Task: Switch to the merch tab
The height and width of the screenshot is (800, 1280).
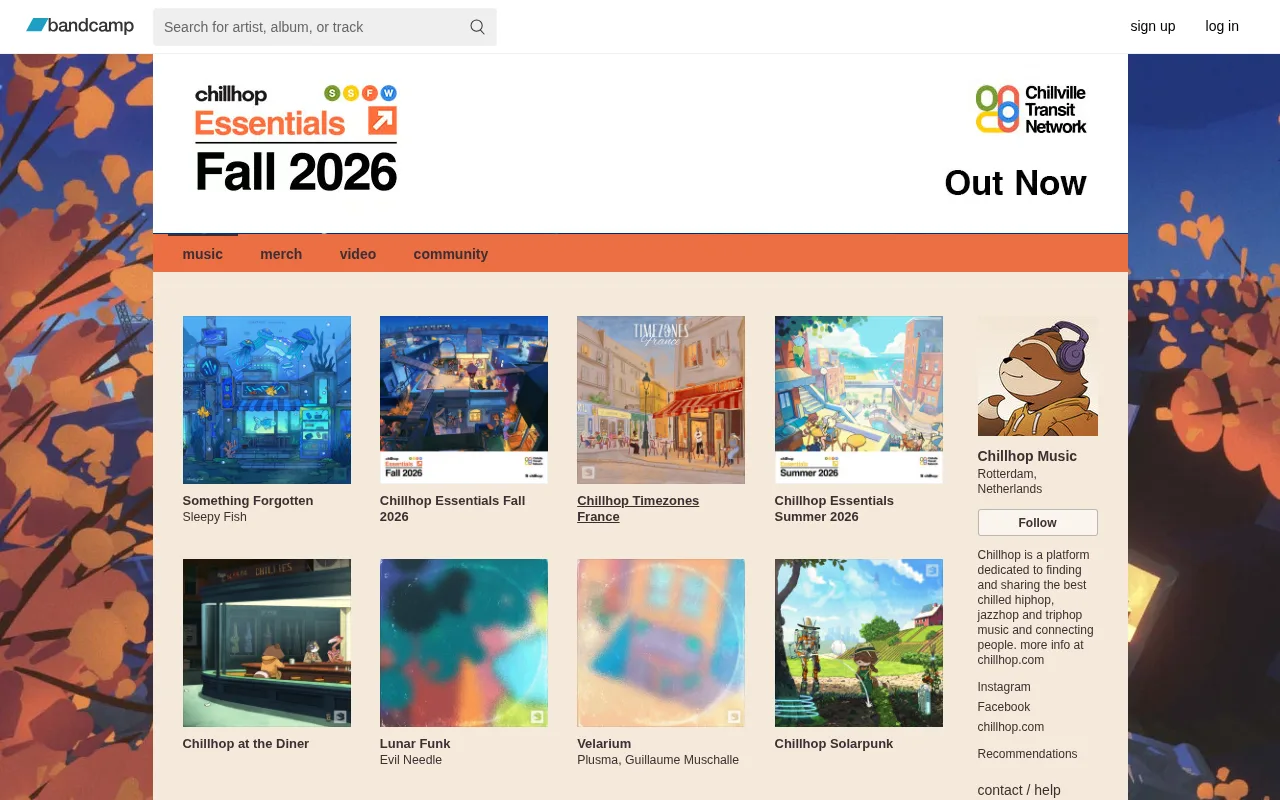Action: point(281,254)
